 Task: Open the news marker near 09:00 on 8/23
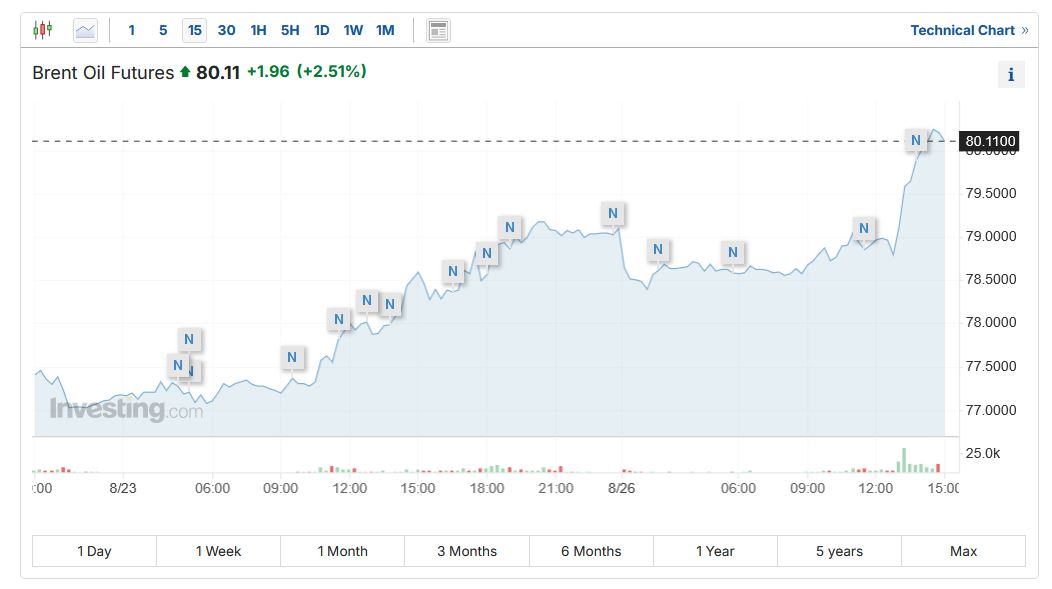(292, 357)
